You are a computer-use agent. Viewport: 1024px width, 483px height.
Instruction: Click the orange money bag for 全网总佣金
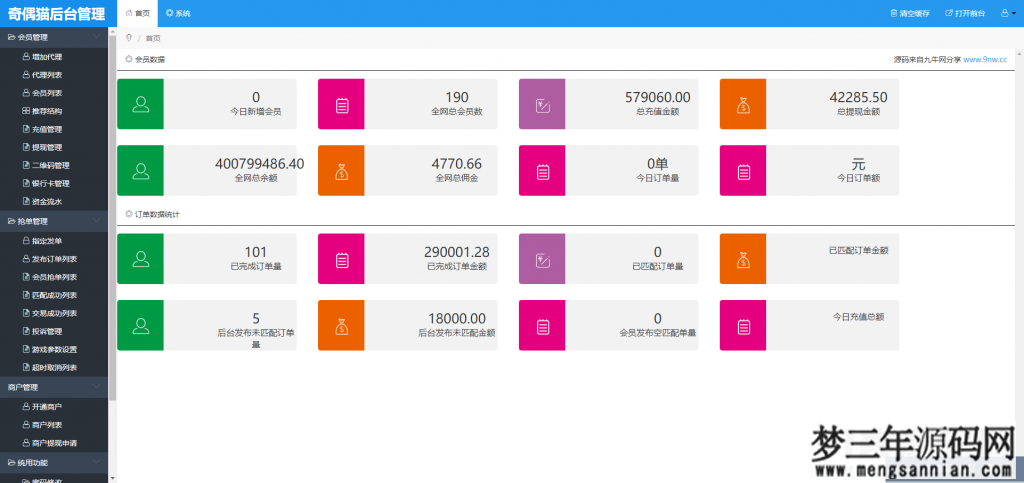point(341,170)
